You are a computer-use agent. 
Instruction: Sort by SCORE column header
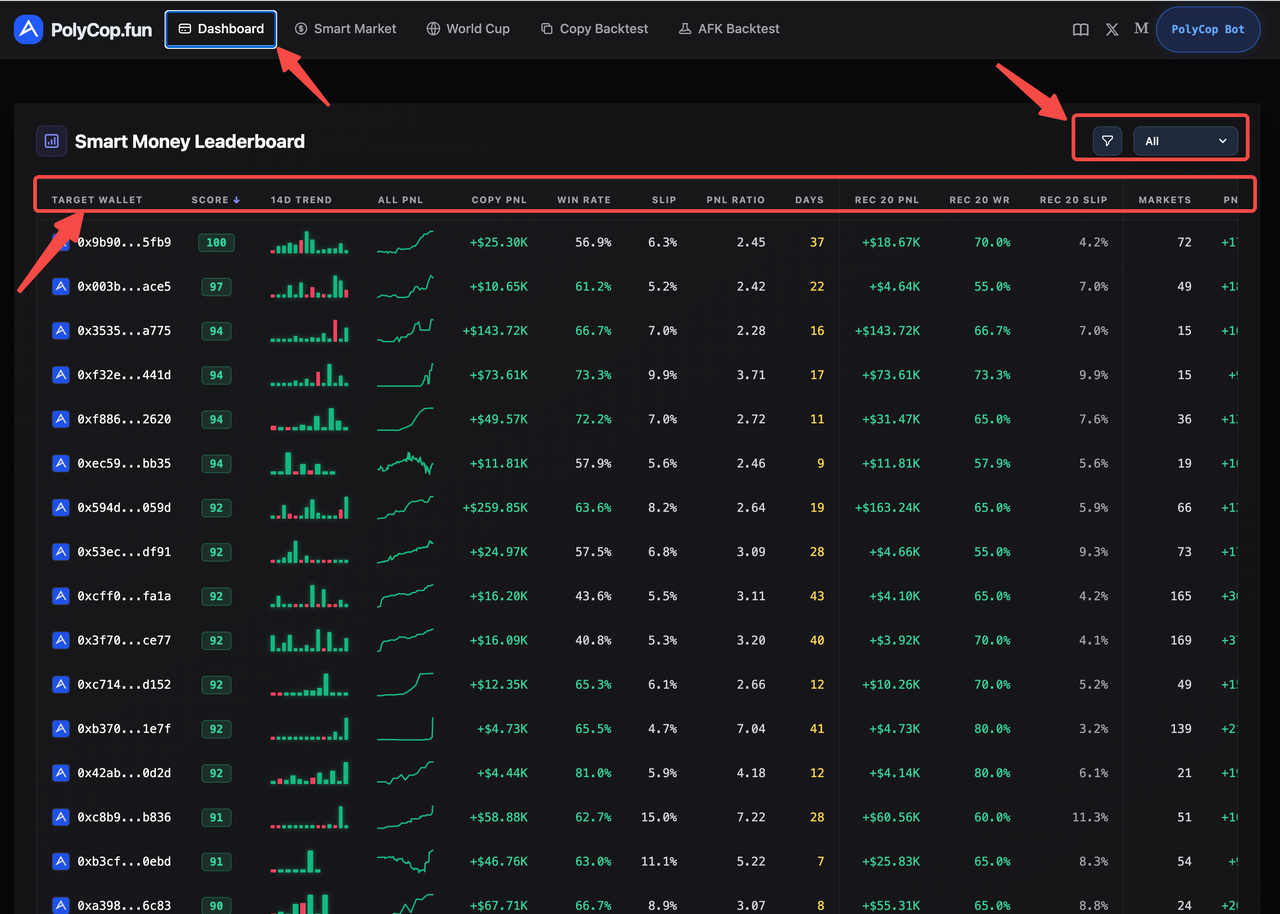216,200
